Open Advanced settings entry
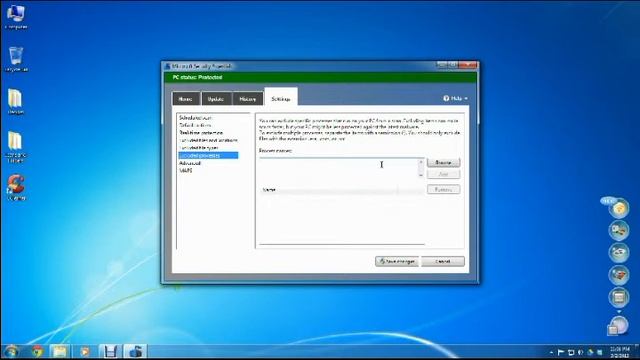This screenshot has height=360, width=640. 190,163
